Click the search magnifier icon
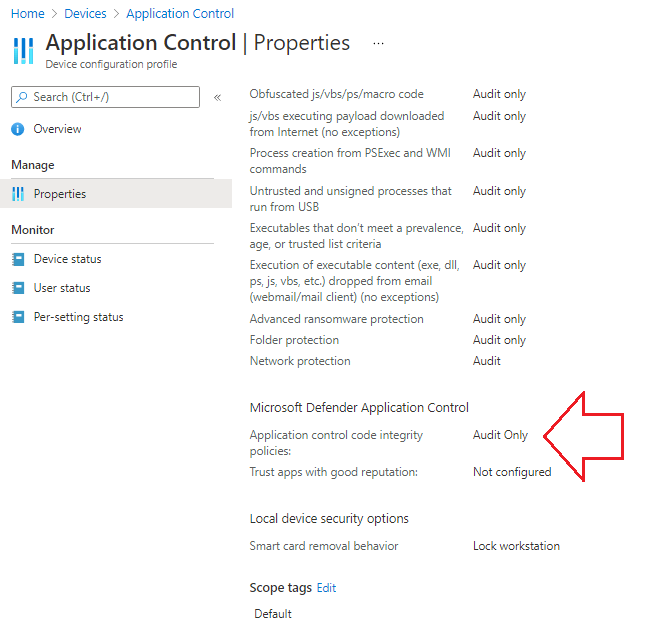The height and width of the screenshot is (631, 665). [21, 97]
